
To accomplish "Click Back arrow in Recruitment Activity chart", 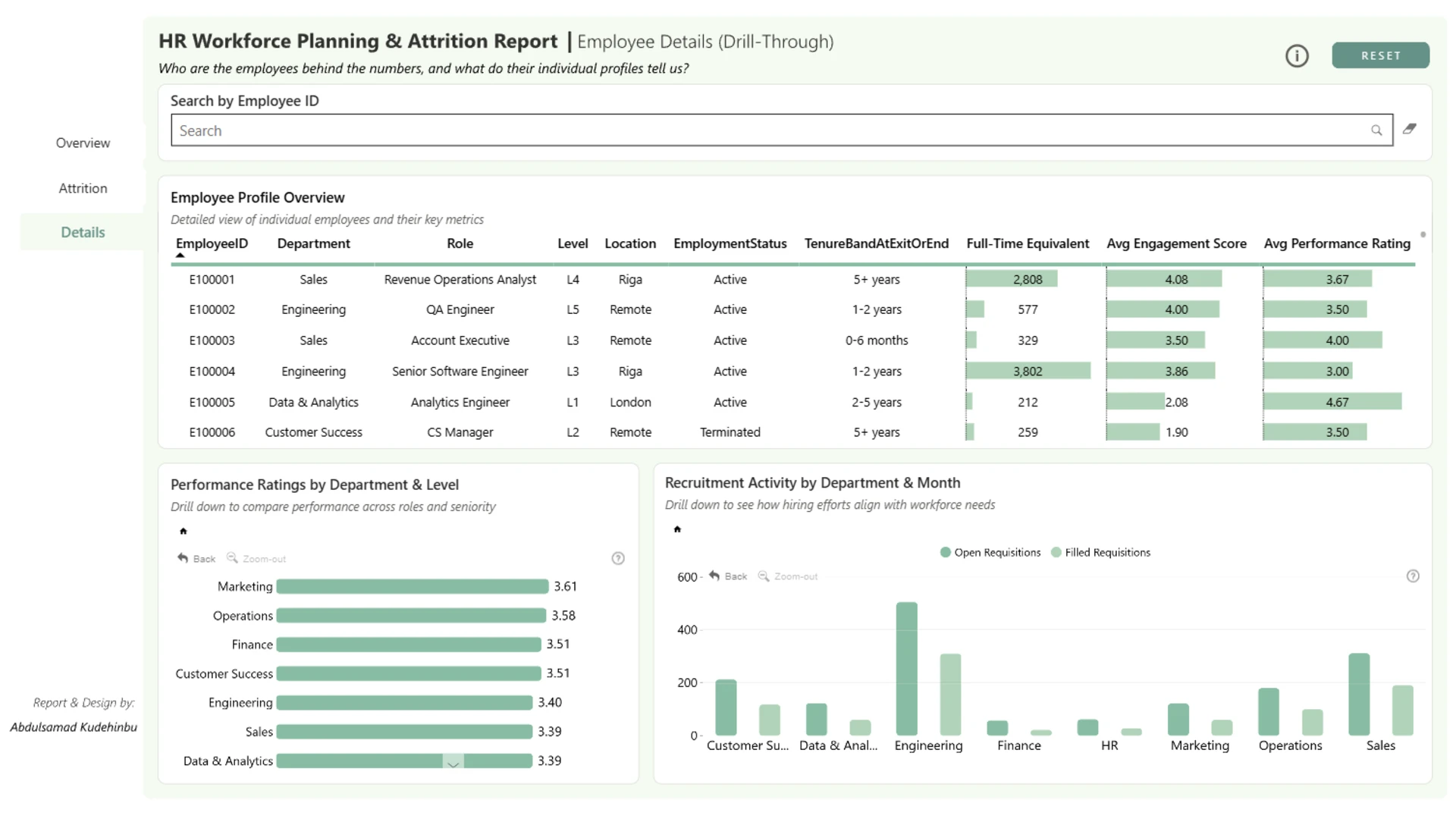I will coord(728,576).
